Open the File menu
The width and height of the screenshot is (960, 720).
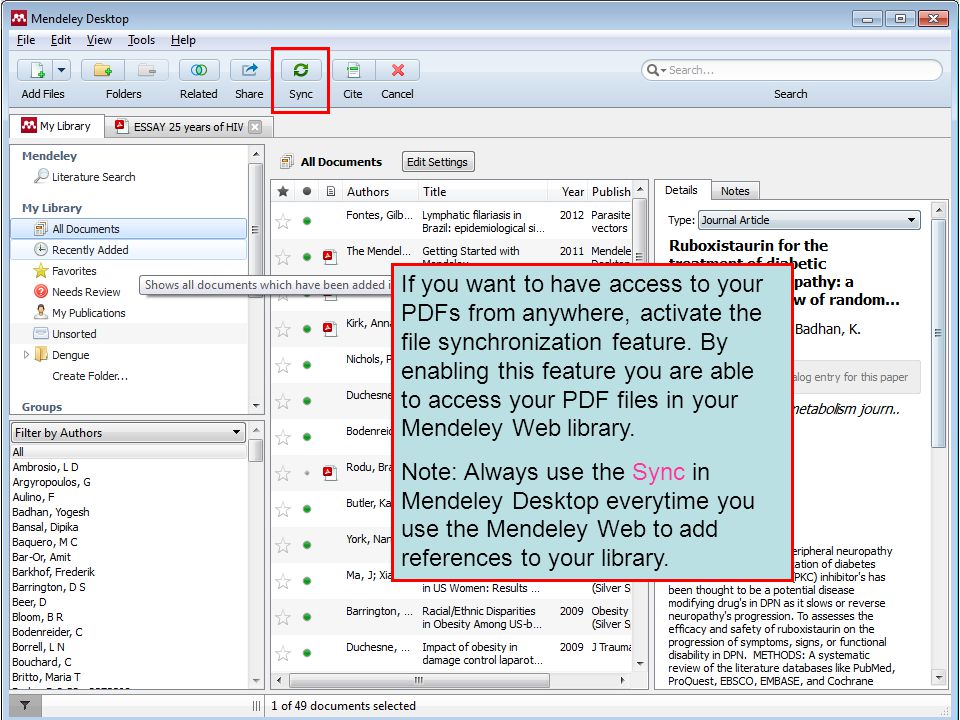[26, 40]
